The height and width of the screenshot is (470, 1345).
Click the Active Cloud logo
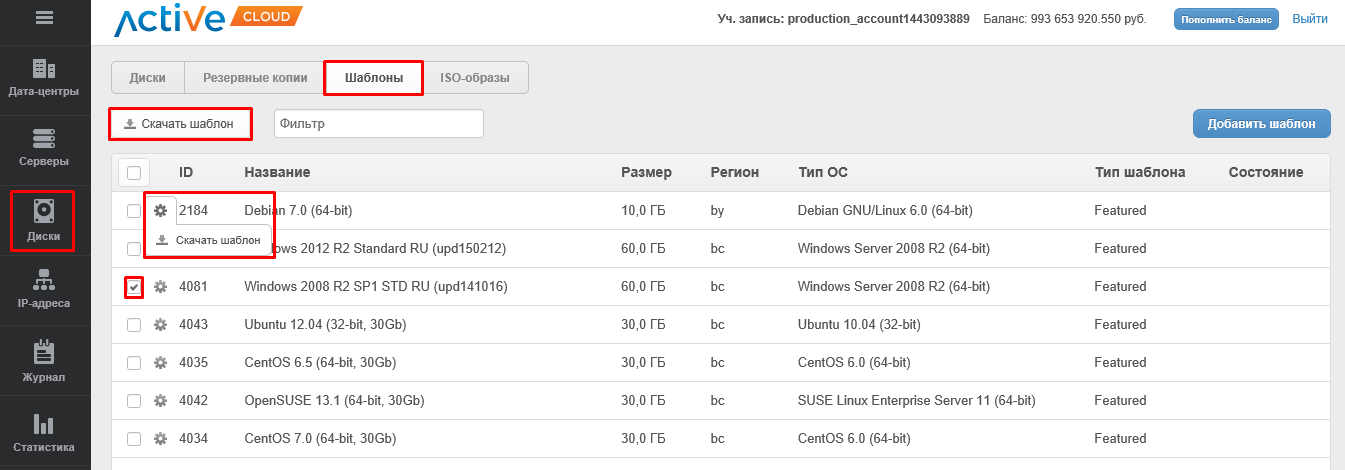(208, 20)
